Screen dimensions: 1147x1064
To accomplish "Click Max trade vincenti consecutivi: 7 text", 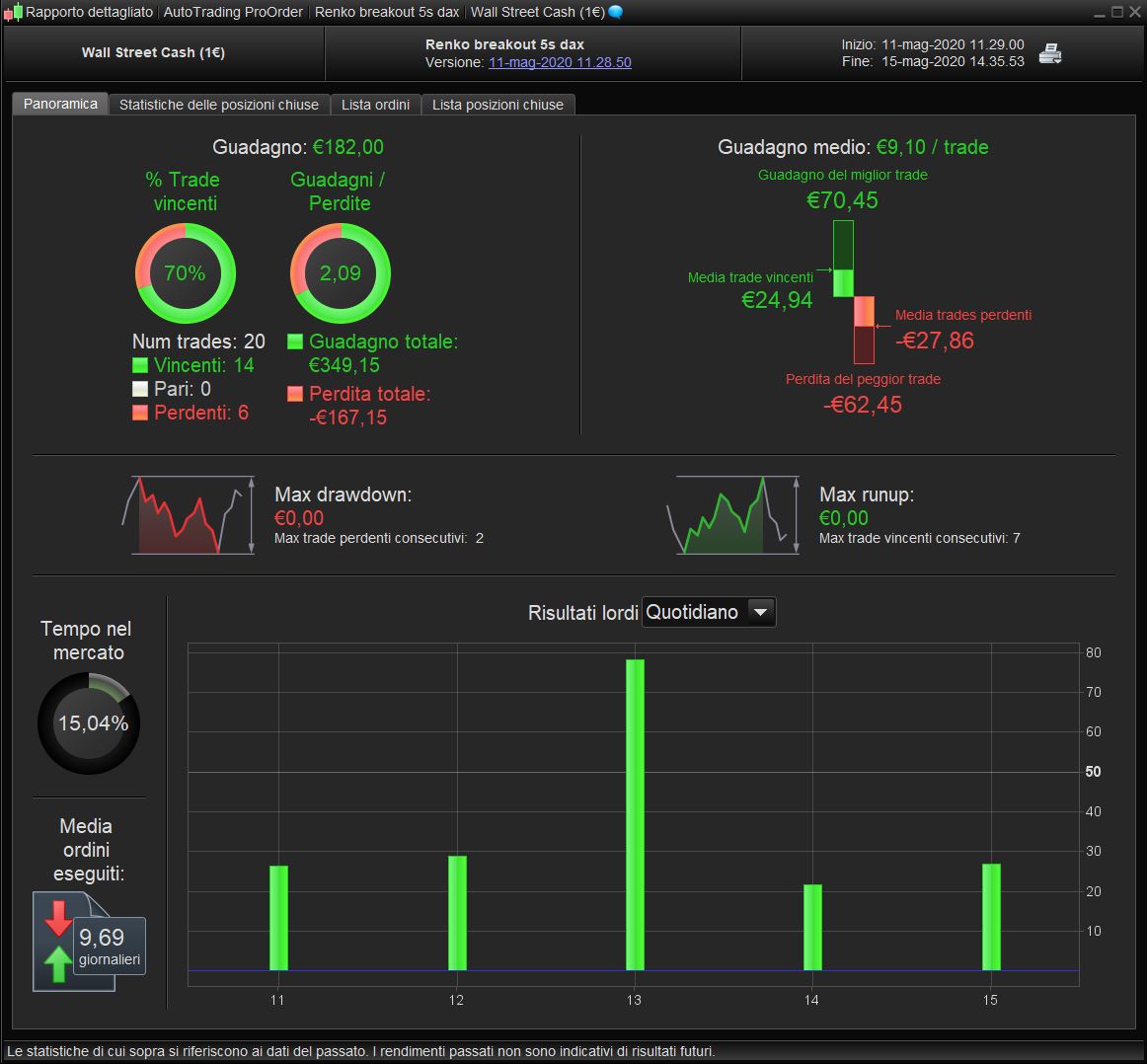I will point(920,538).
